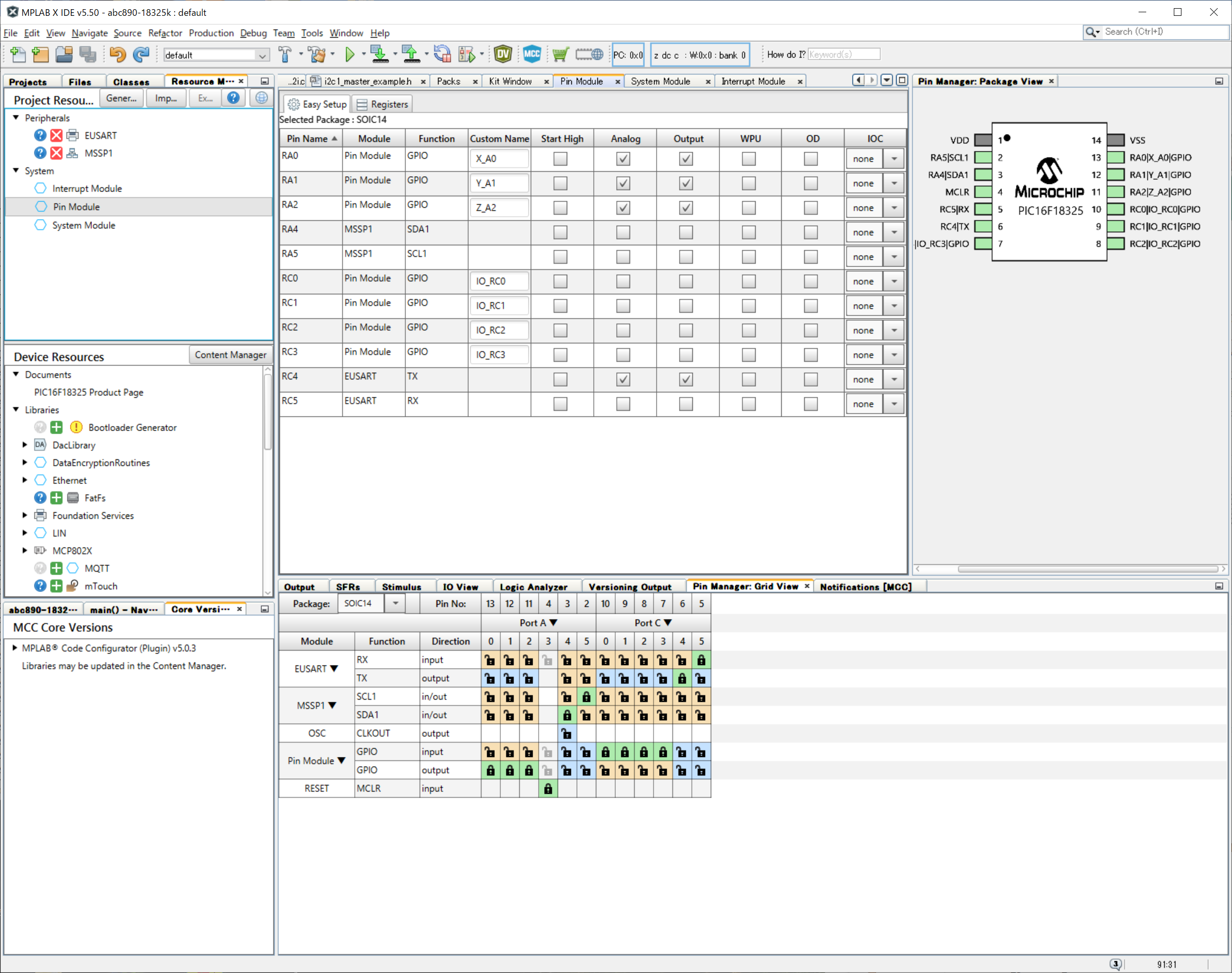Viewport: 1232px width, 973px height.
Task: Add FatFs library with green plus icon
Action: point(56,498)
